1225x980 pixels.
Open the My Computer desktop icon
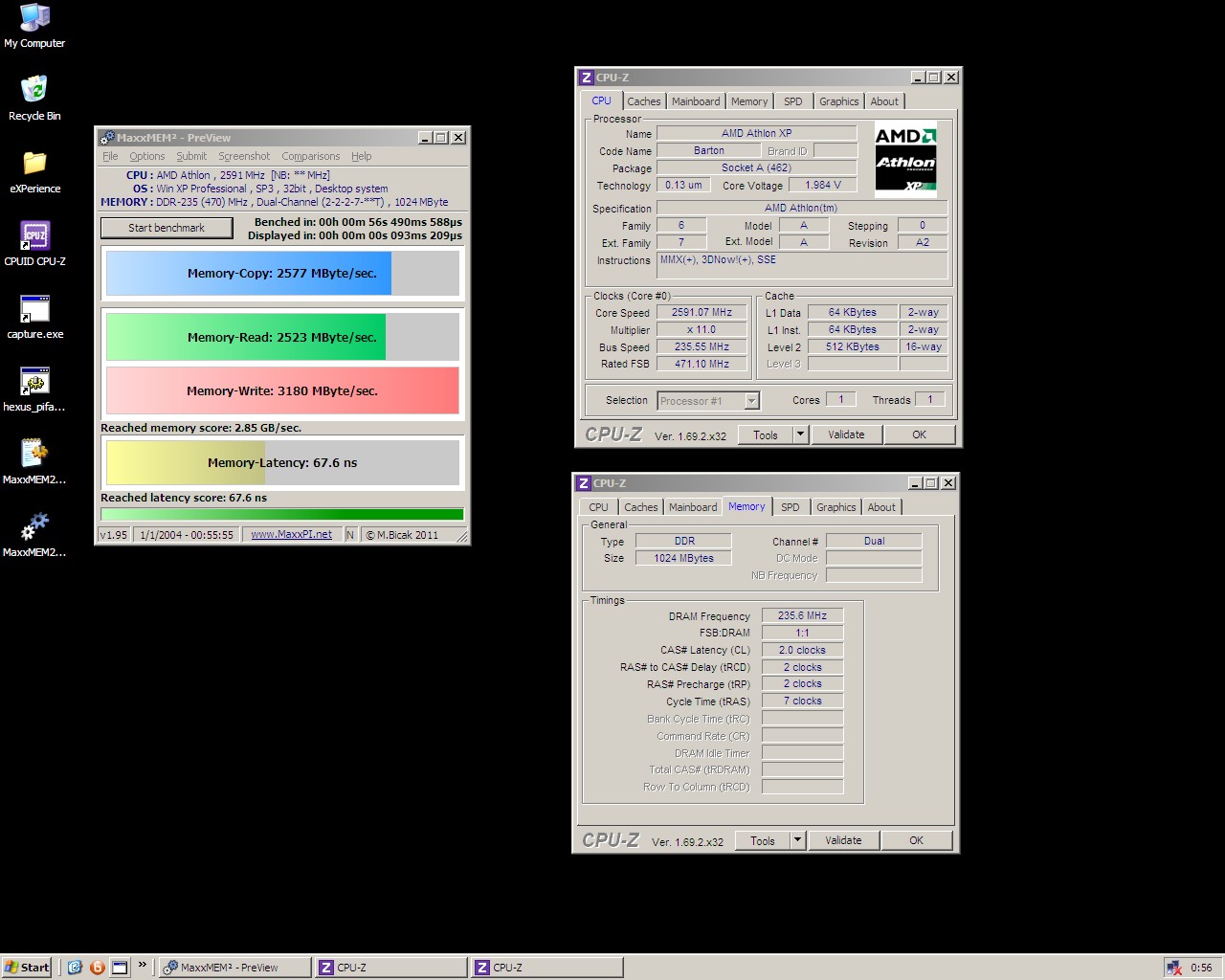34,26
